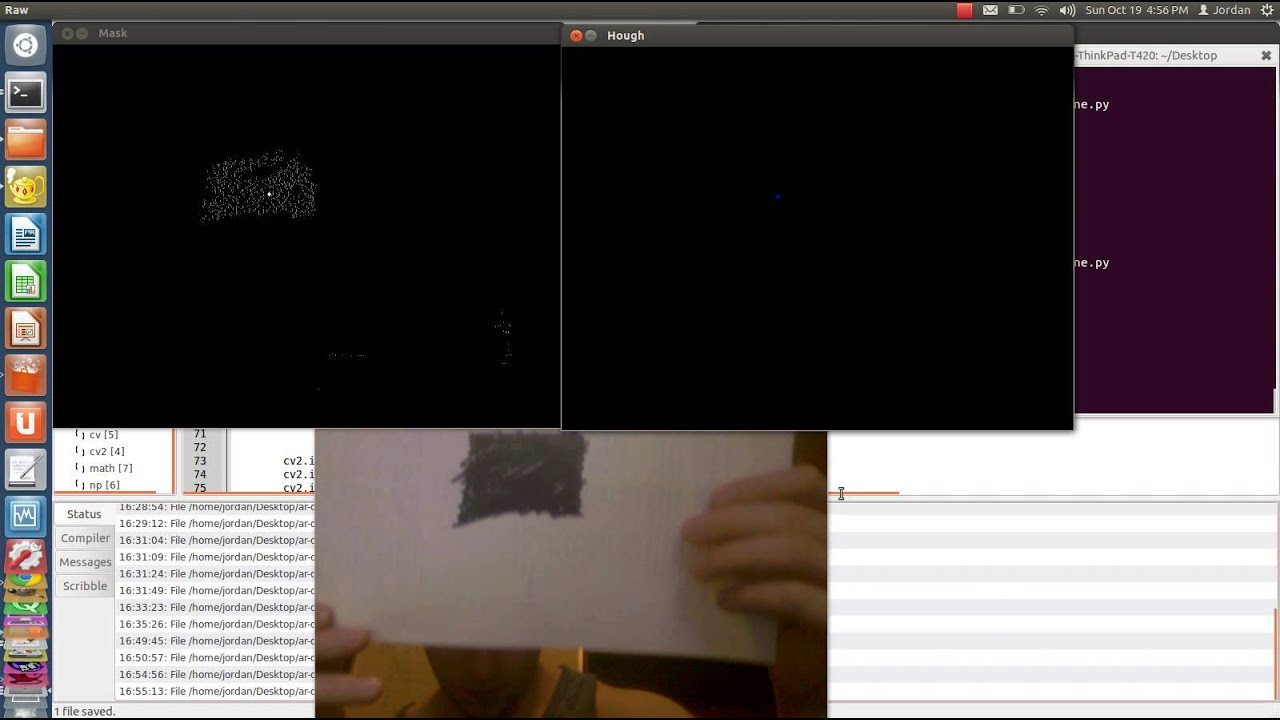Switch to the Status tab in Geany

(84, 514)
